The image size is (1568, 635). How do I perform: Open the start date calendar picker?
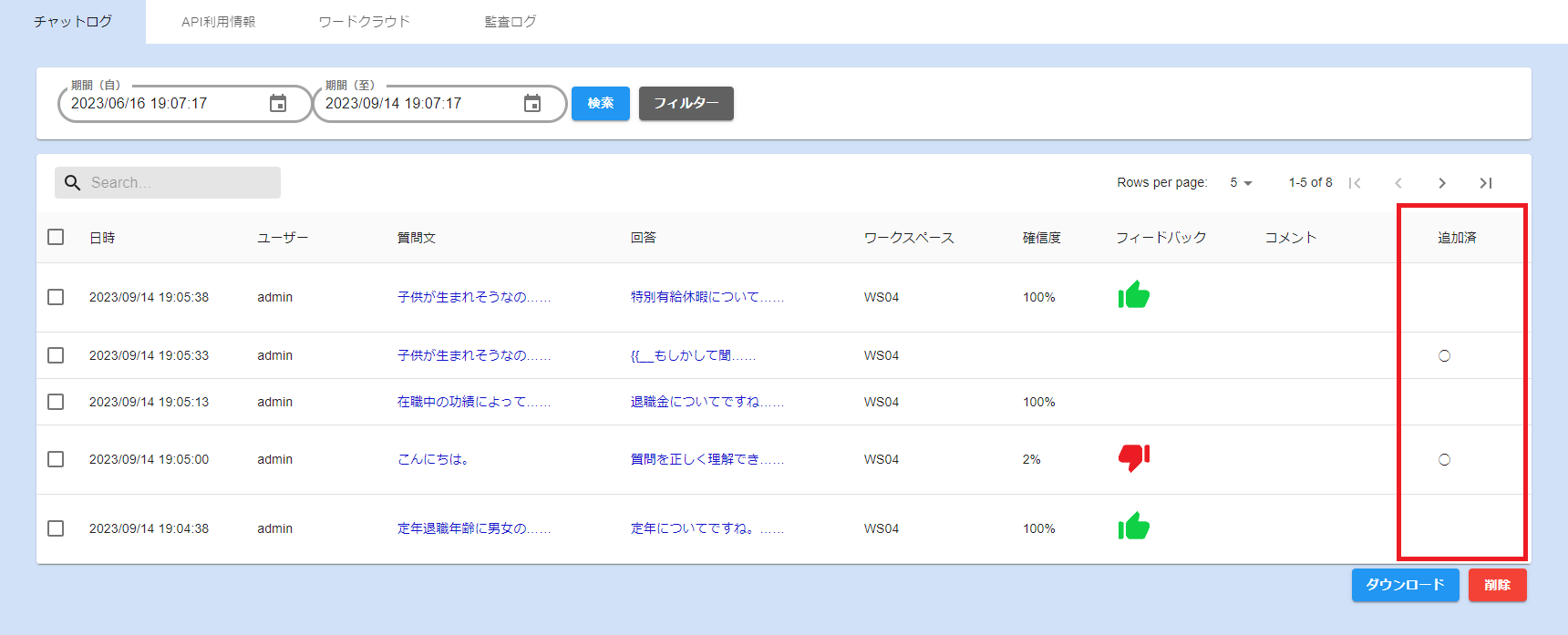click(x=278, y=104)
